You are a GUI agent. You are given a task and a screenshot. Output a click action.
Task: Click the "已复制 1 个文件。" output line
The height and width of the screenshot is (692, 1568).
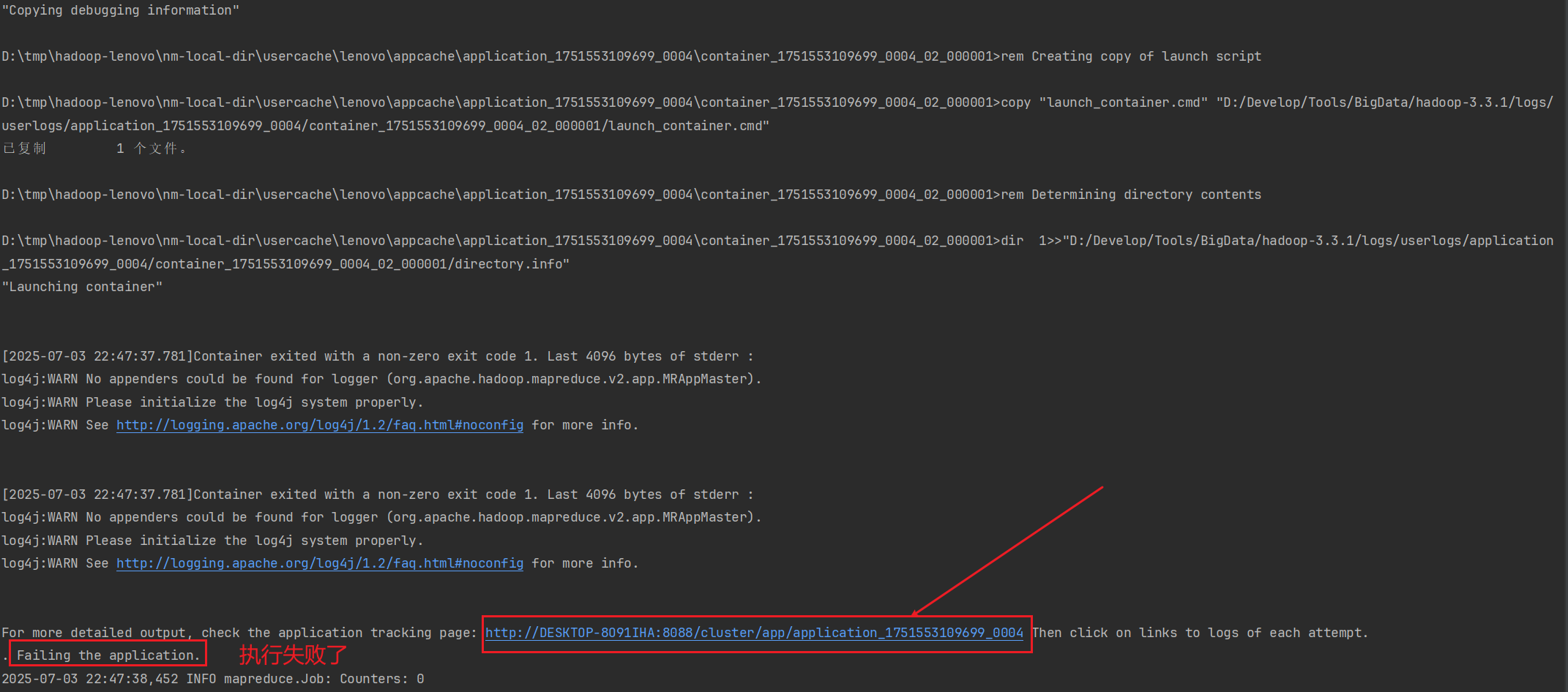tap(94, 148)
